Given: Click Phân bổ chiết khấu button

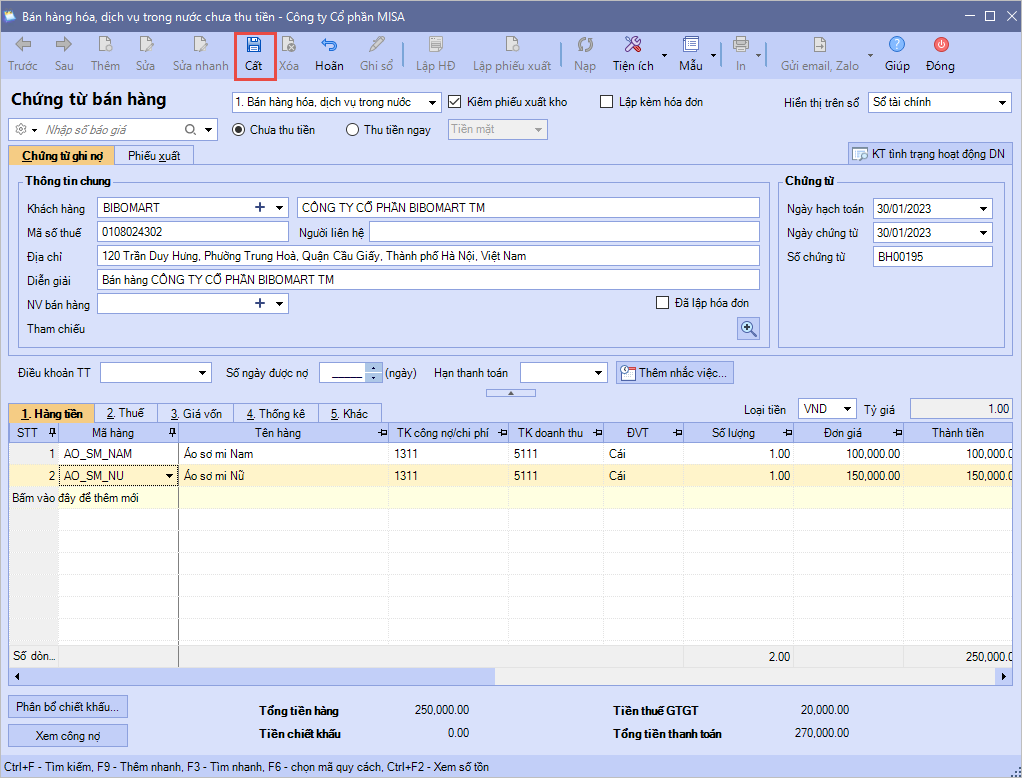Looking at the screenshot, I should (x=68, y=706).
